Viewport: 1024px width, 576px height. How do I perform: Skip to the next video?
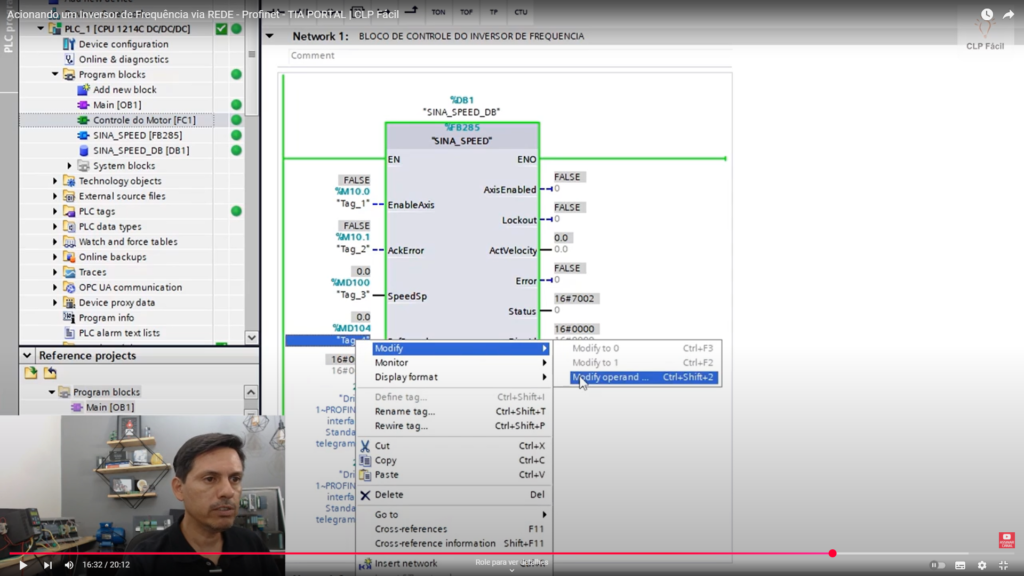(48, 565)
